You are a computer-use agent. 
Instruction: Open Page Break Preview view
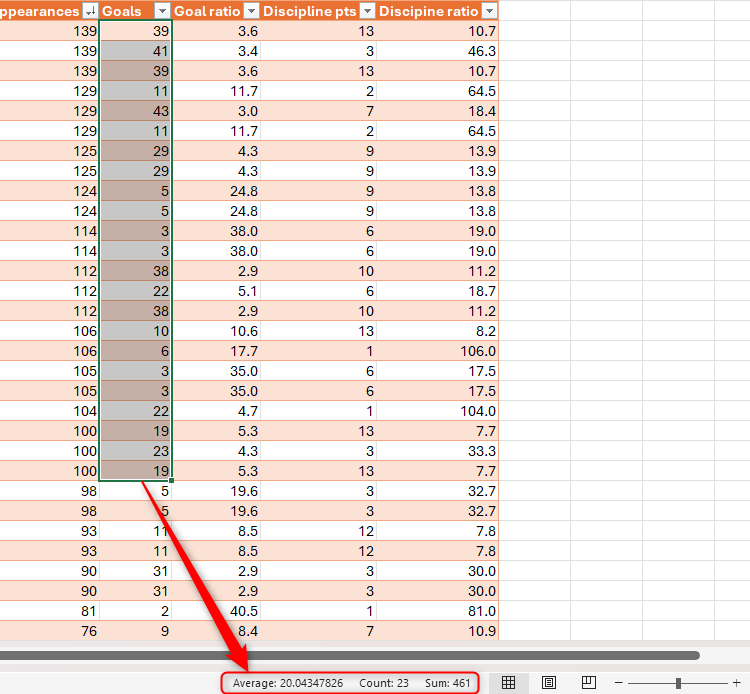click(589, 683)
